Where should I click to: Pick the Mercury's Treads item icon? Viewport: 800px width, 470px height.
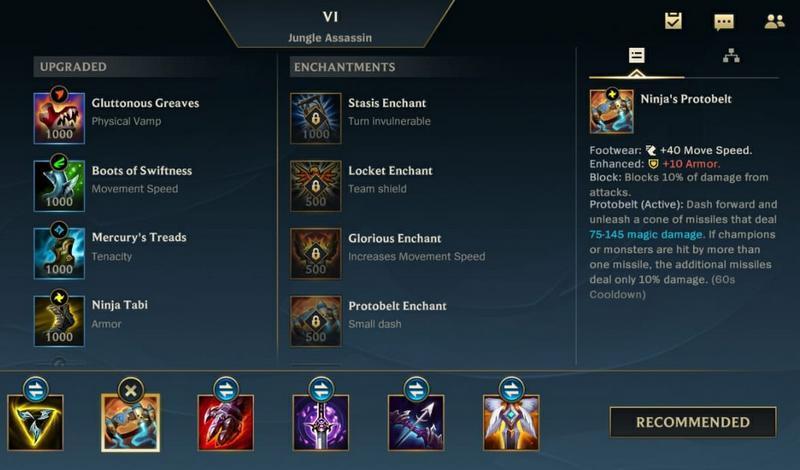coord(59,253)
